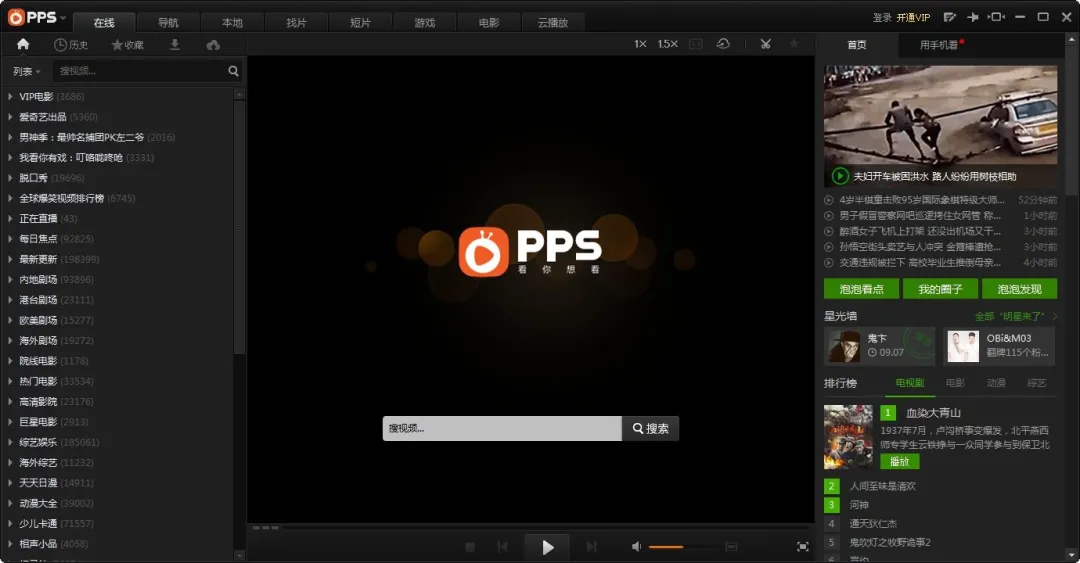Go to the home icon in toolbar
Viewport: 1080px width, 563px height.
tap(23, 44)
